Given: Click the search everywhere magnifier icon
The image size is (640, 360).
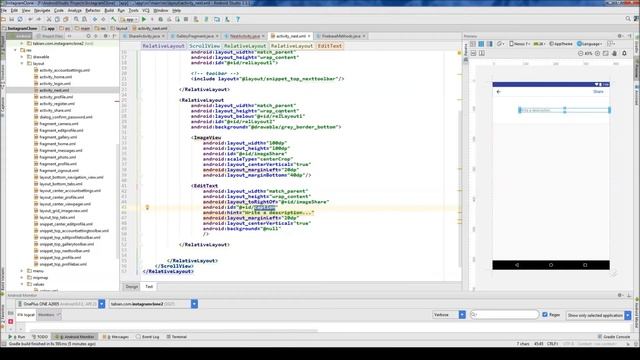Looking at the screenshot, I should 628,19.
